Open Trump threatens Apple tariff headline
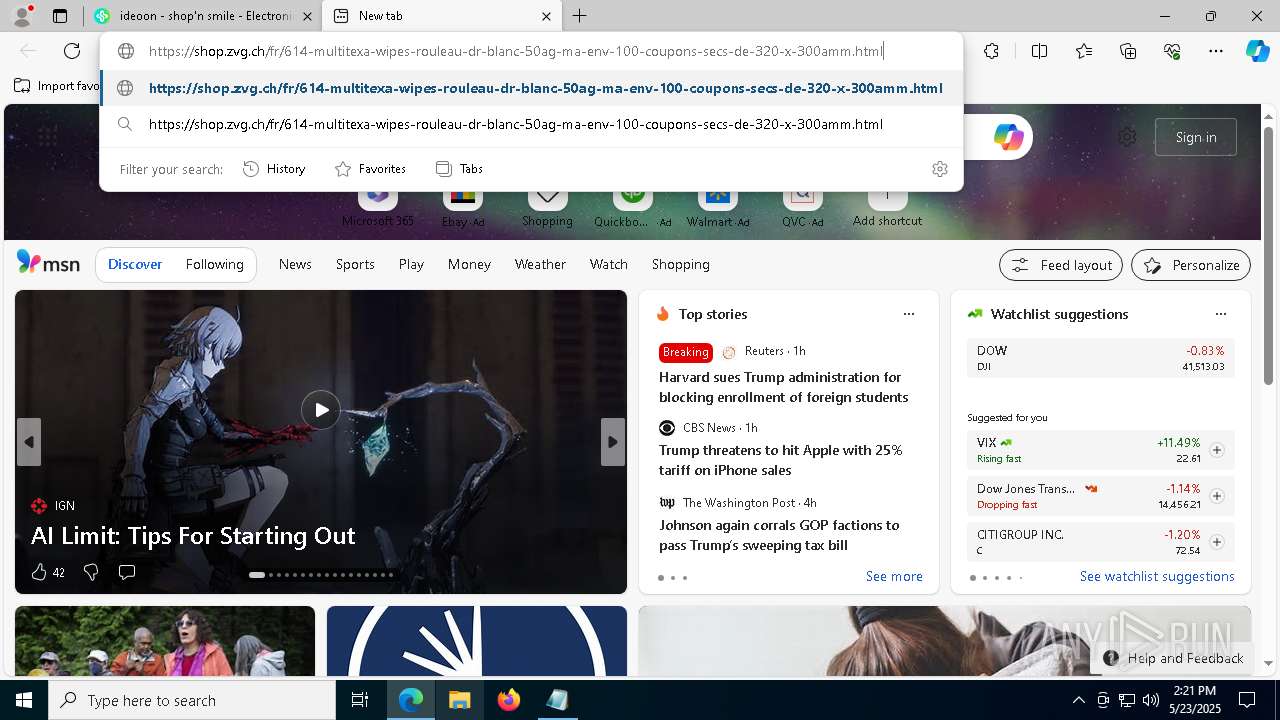Screen dimensions: 1280x720 click(780, 460)
